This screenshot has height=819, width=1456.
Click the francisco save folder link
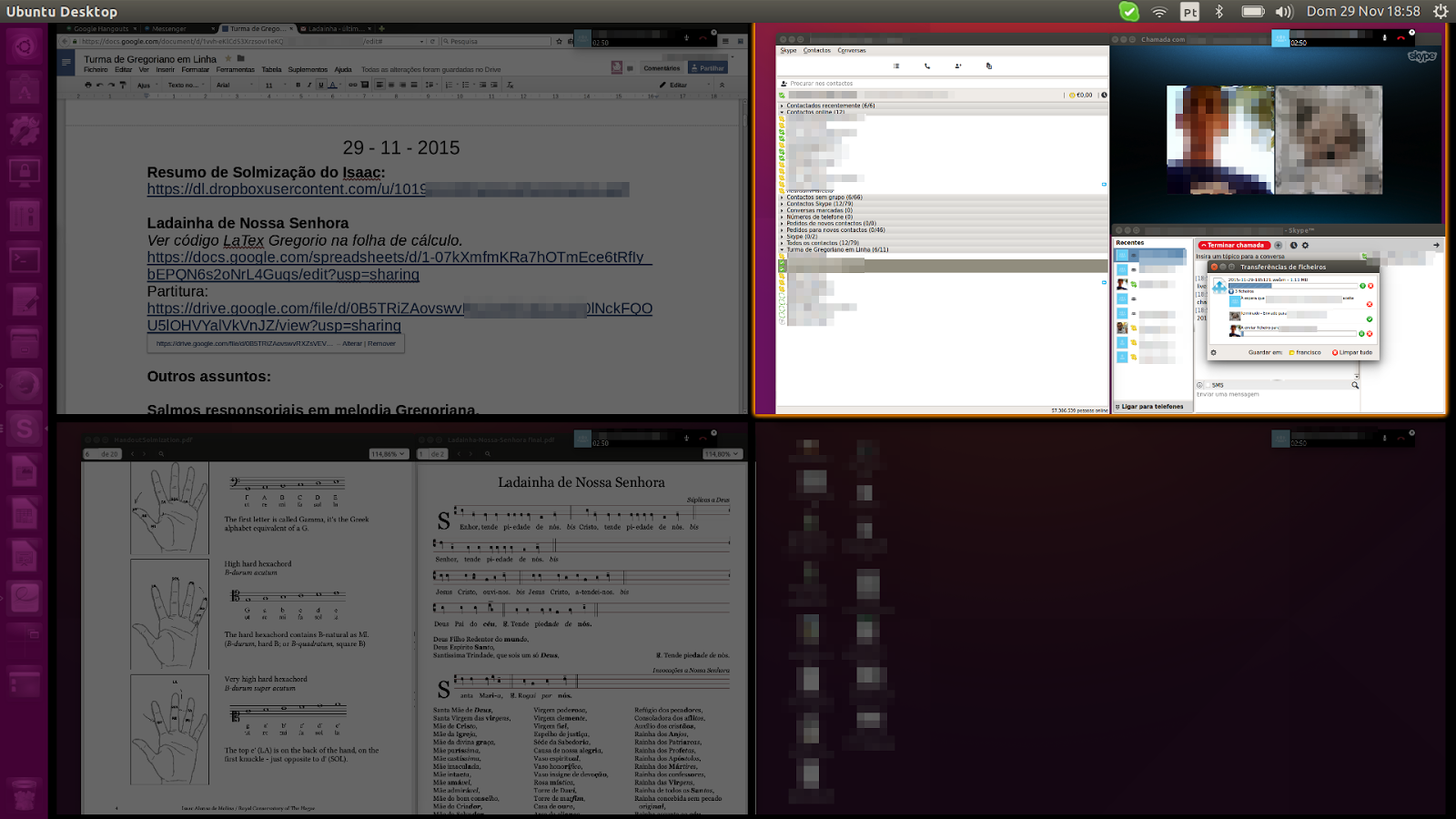coord(1304,352)
